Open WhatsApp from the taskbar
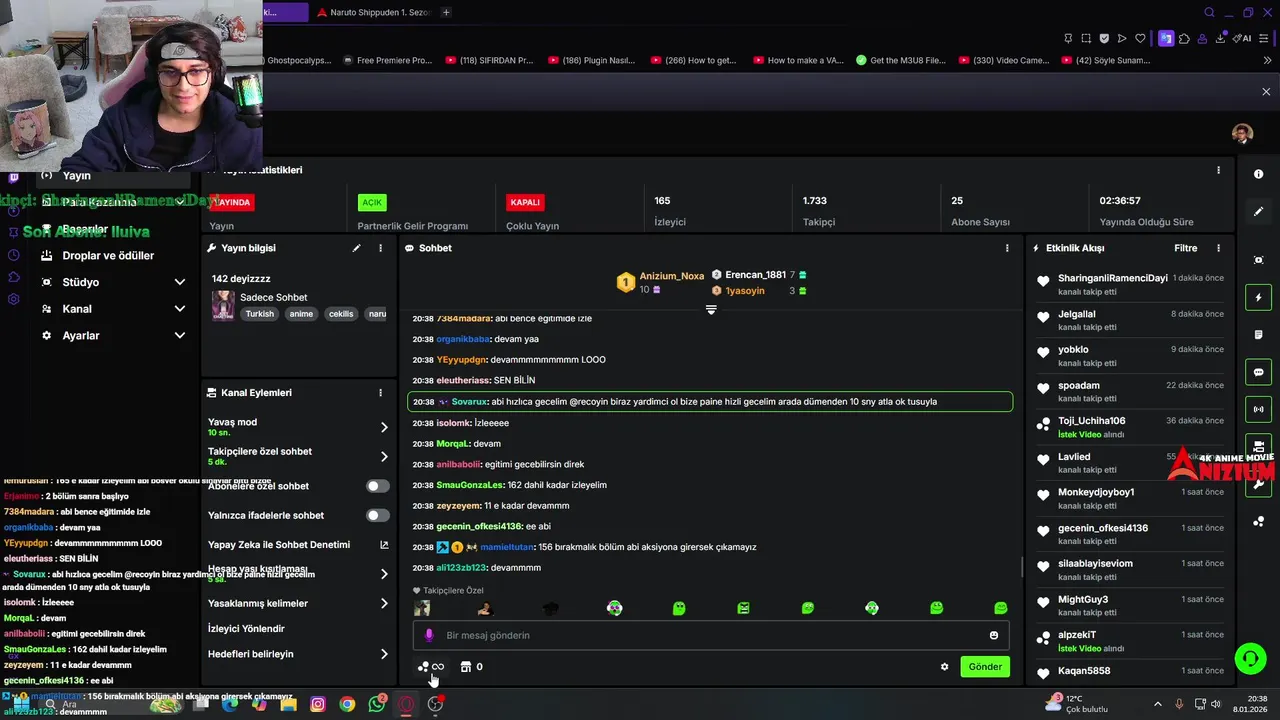This screenshot has height=720, width=1280. coord(377,704)
